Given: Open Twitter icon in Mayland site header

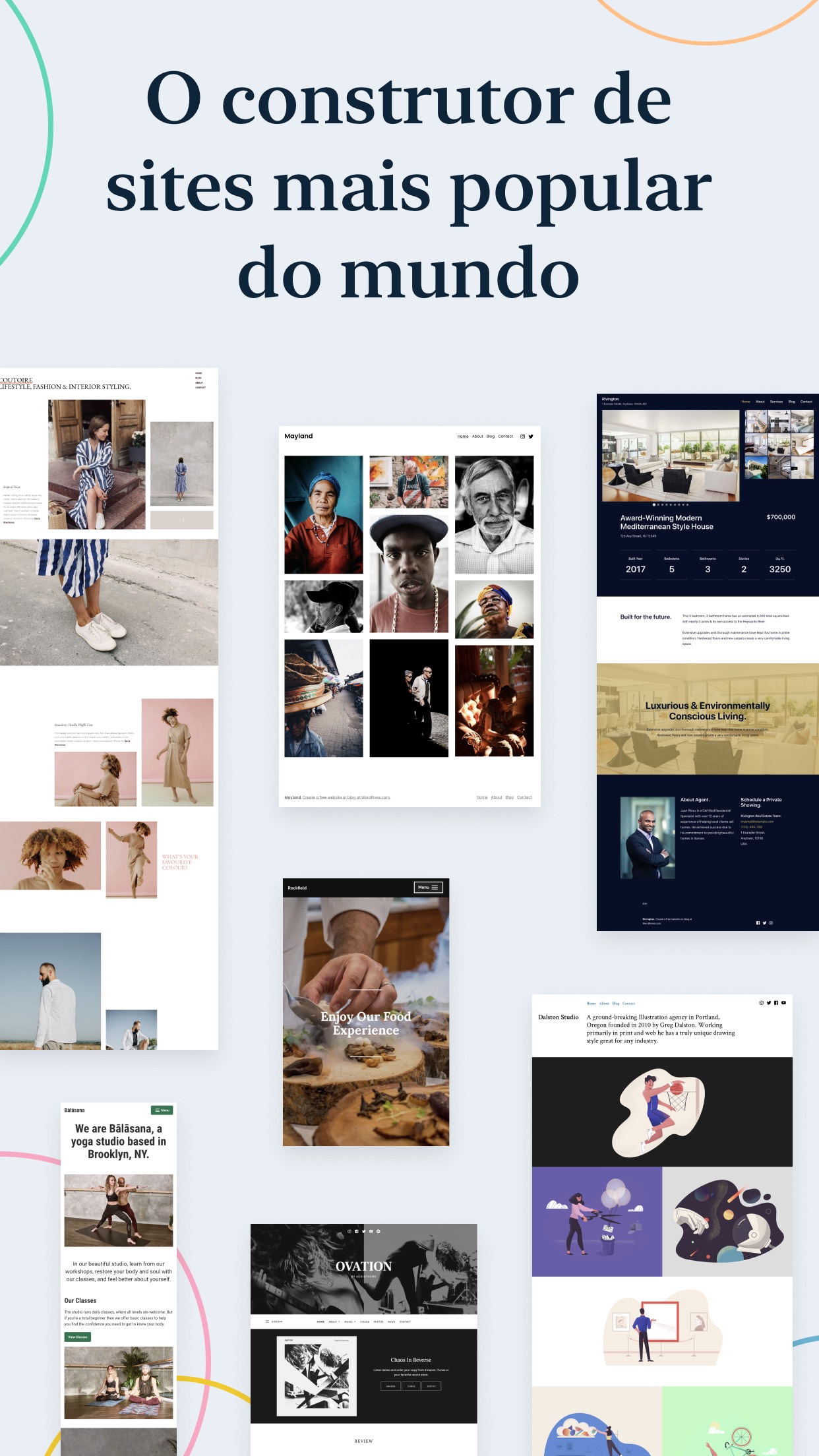Looking at the screenshot, I should pyautogui.click(x=531, y=437).
